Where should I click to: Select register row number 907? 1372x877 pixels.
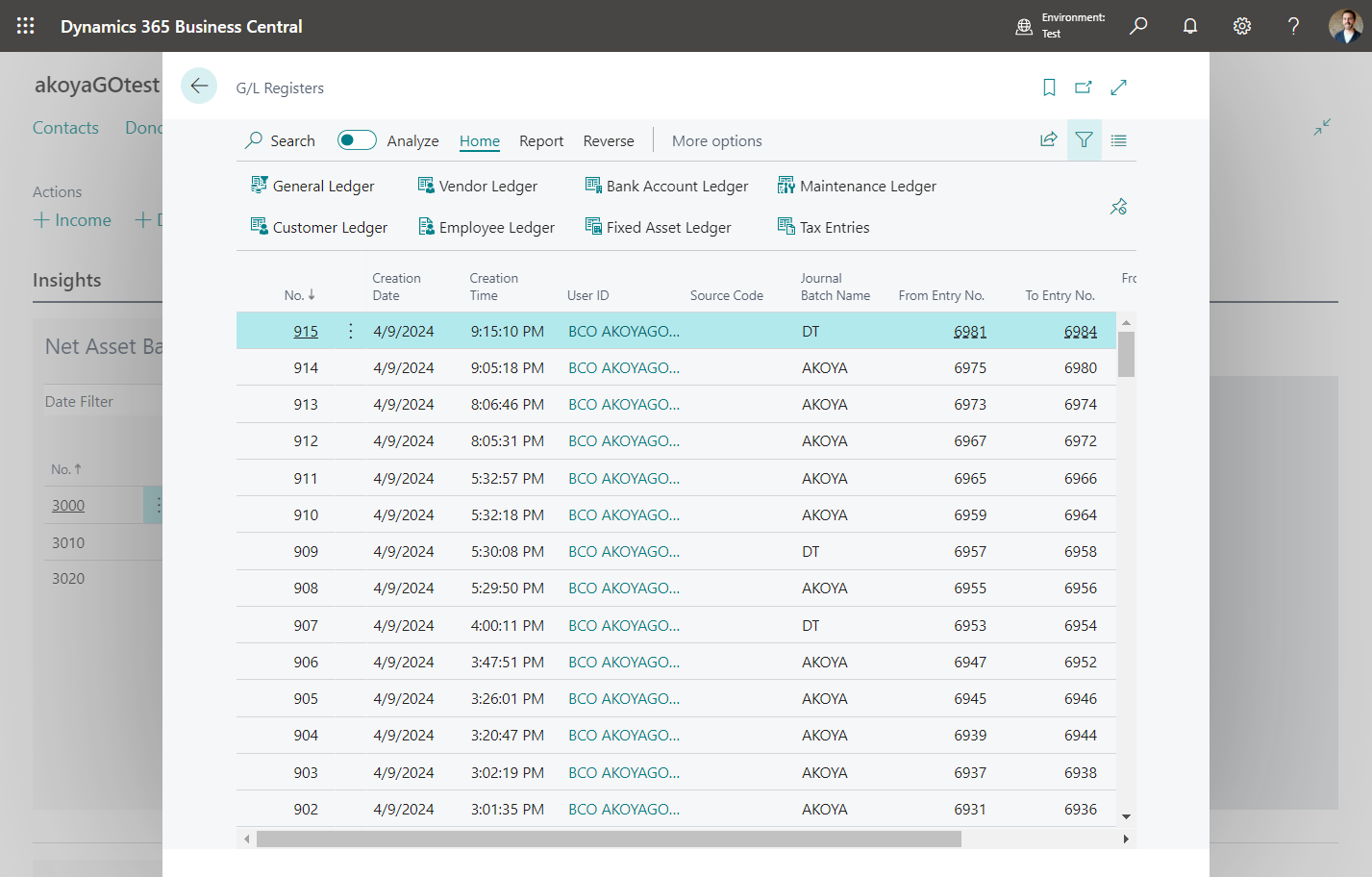click(x=676, y=625)
